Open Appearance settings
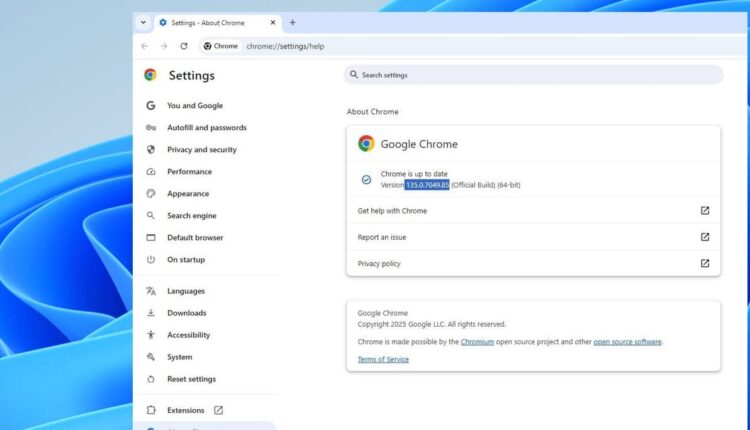This screenshot has width=750, height=430. [x=188, y=194]
